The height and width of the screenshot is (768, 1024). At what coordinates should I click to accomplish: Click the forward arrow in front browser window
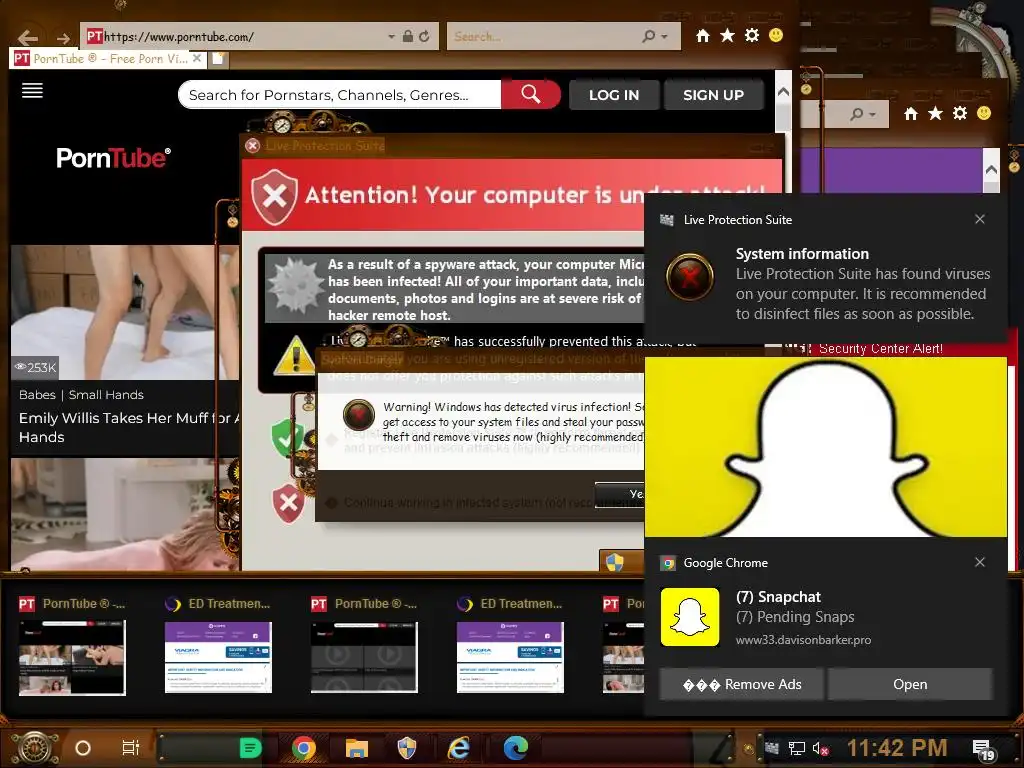tap(63, 38)
